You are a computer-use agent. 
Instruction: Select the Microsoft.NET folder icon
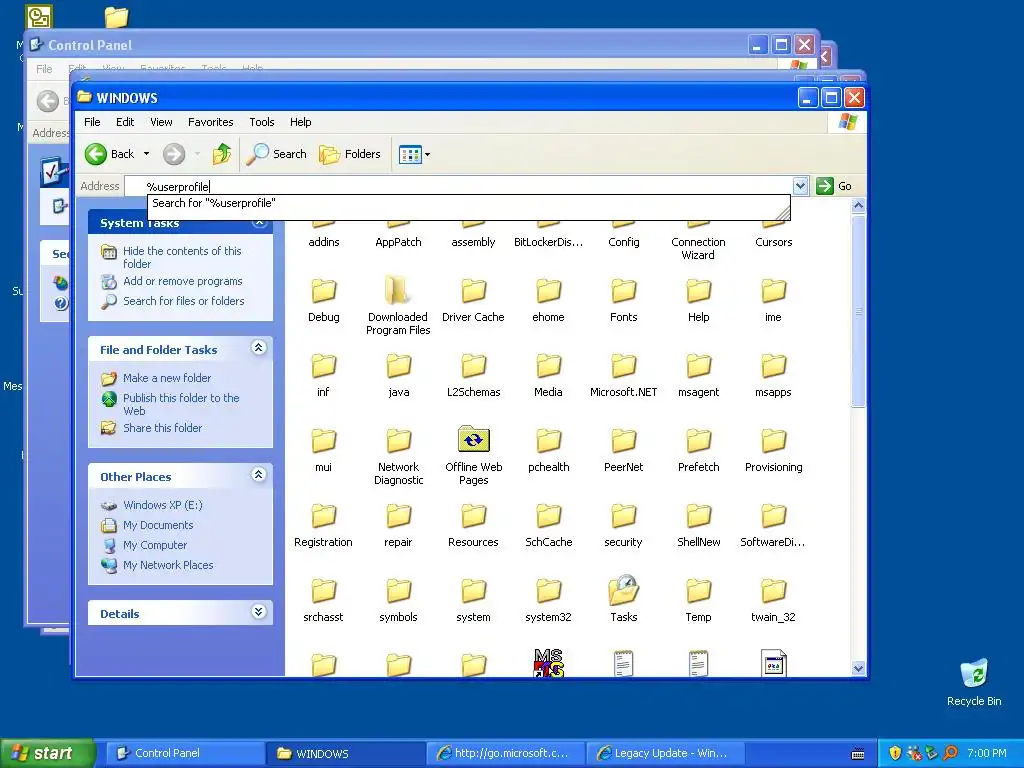tap(624, 366)
